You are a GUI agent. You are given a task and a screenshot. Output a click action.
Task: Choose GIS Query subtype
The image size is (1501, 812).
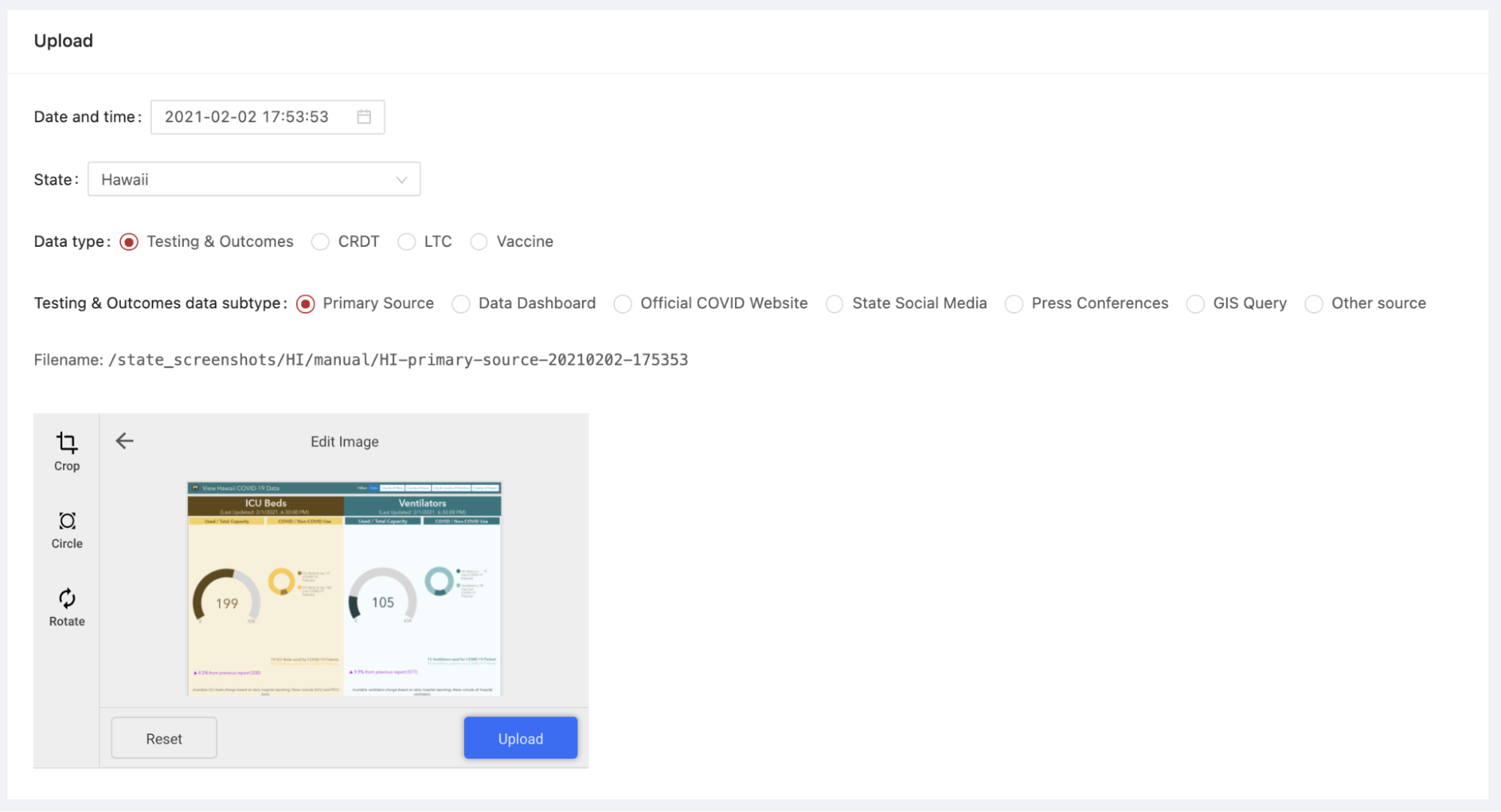pos(1195,304)
